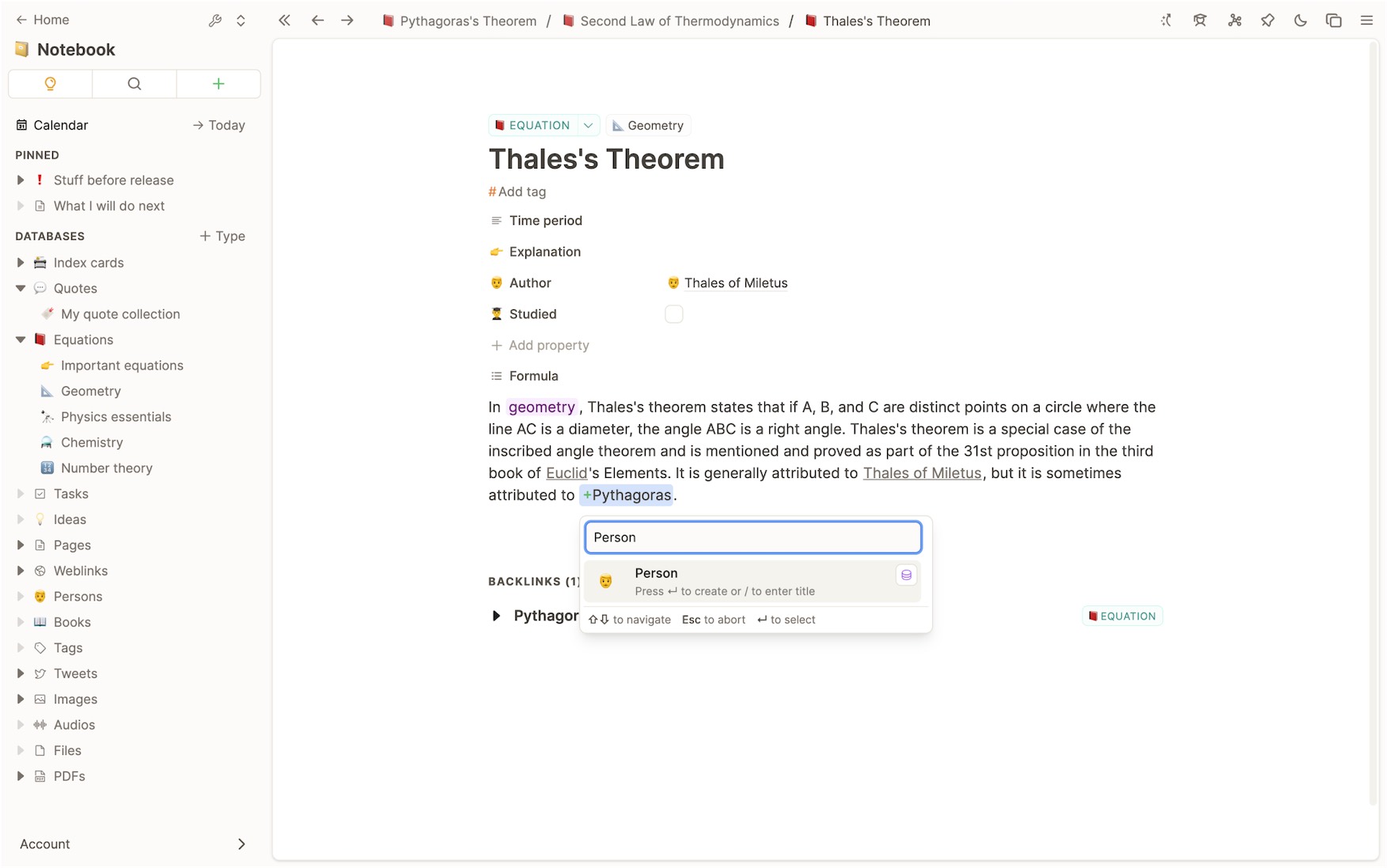The height and width of the screenshot is (868, 1387).
Task: Click EQUATION badge on backlink
Action: (x=1122, y=616)
